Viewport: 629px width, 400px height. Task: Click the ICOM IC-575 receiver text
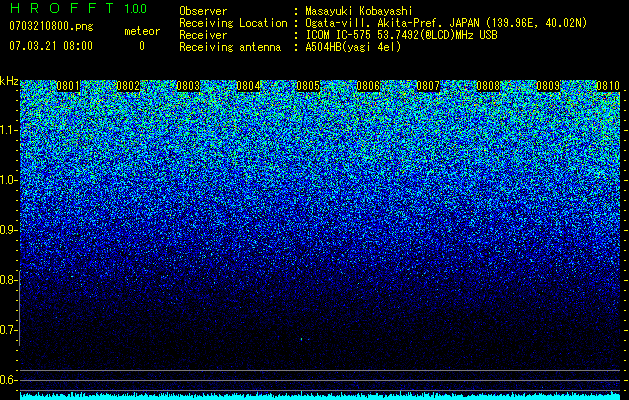(401, 35)
